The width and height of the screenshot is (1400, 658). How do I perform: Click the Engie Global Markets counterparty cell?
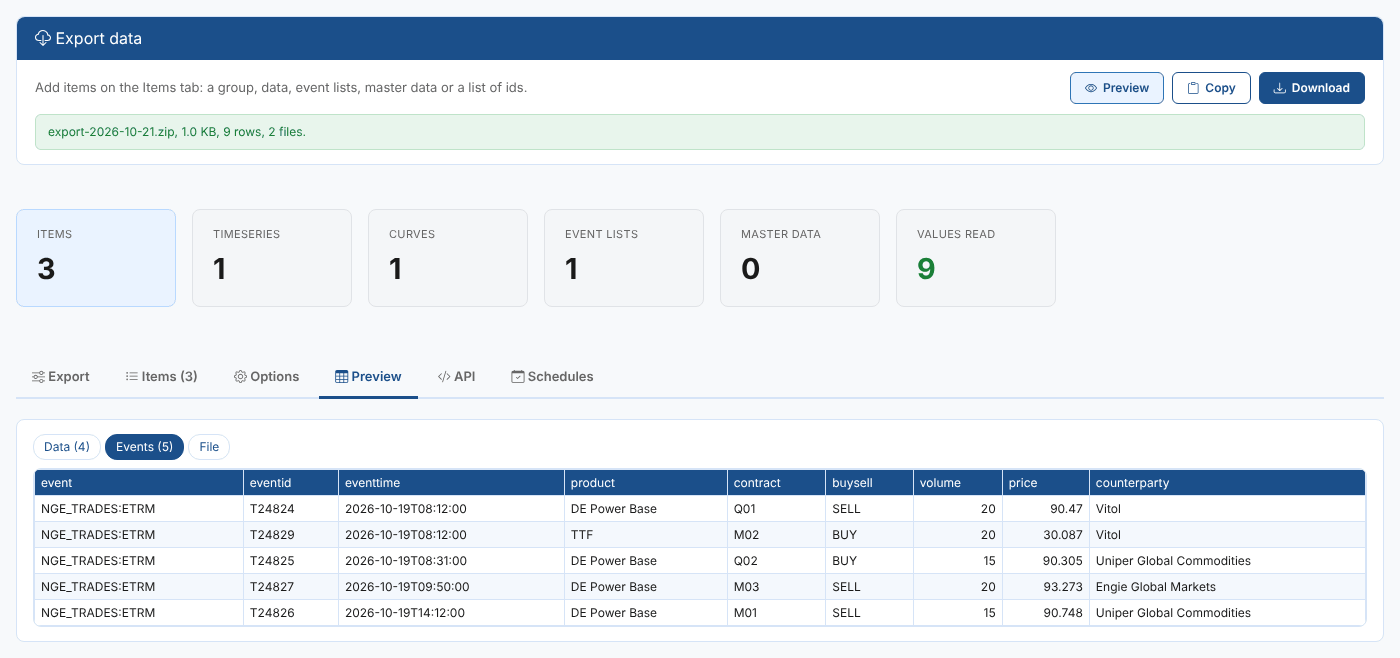1227,587
